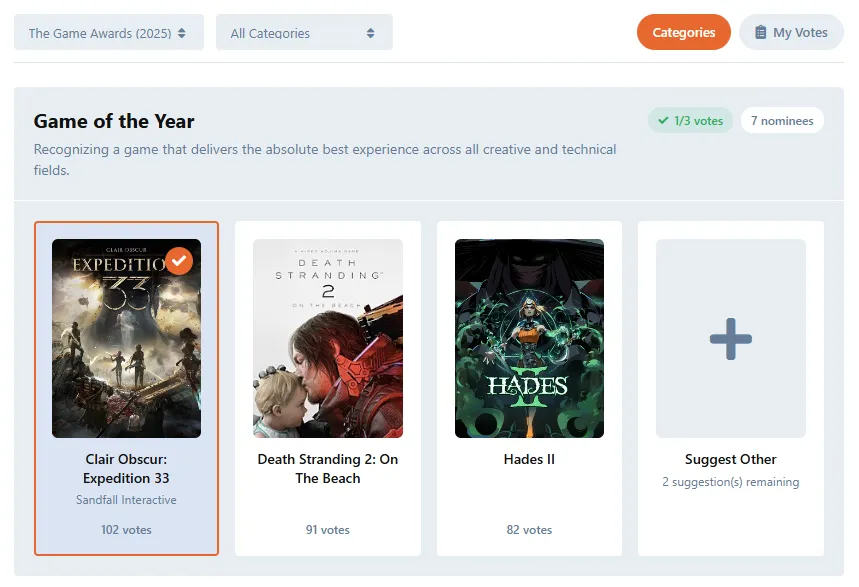Select the Categories tab button
The width and height of the screenshot is (859, 587).
683,32
